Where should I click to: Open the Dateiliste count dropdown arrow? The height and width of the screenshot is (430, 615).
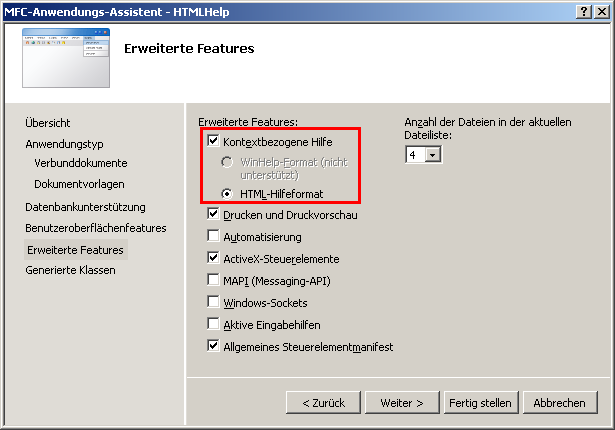(x=433, y=155)
